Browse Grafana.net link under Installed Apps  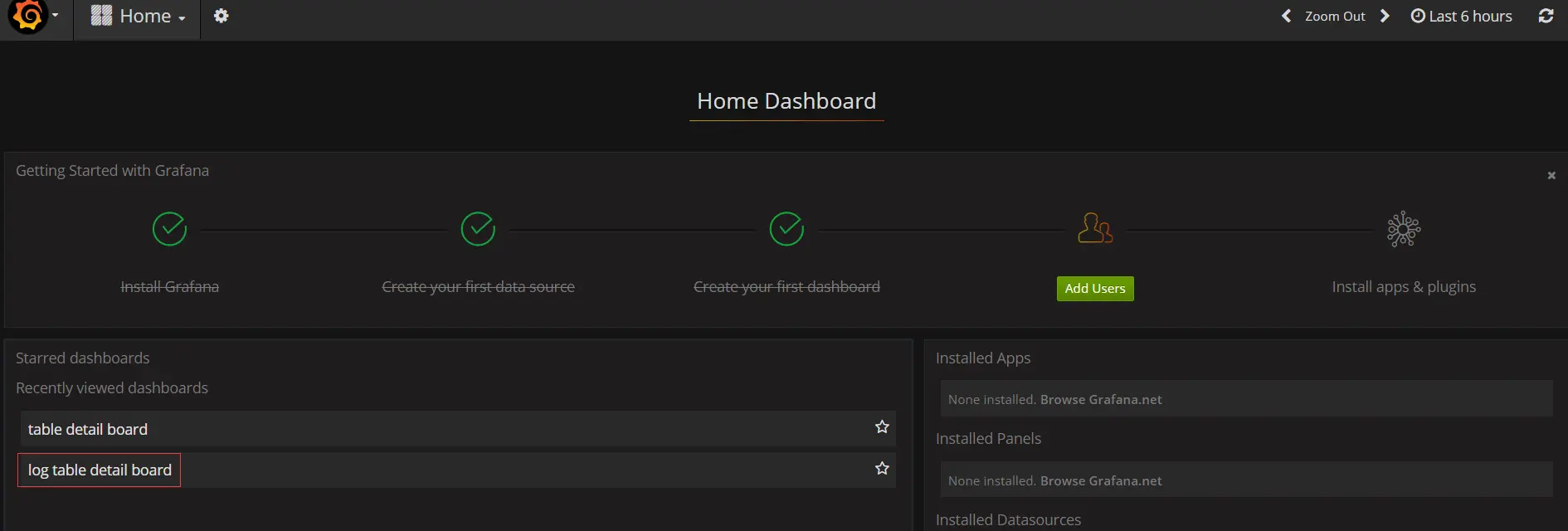[1101, 400]
